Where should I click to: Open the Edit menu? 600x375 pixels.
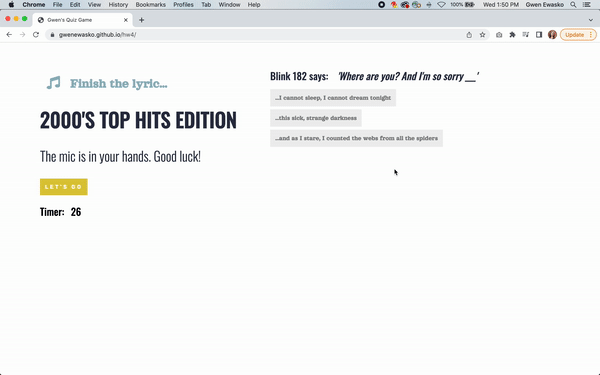coord(75,5)
